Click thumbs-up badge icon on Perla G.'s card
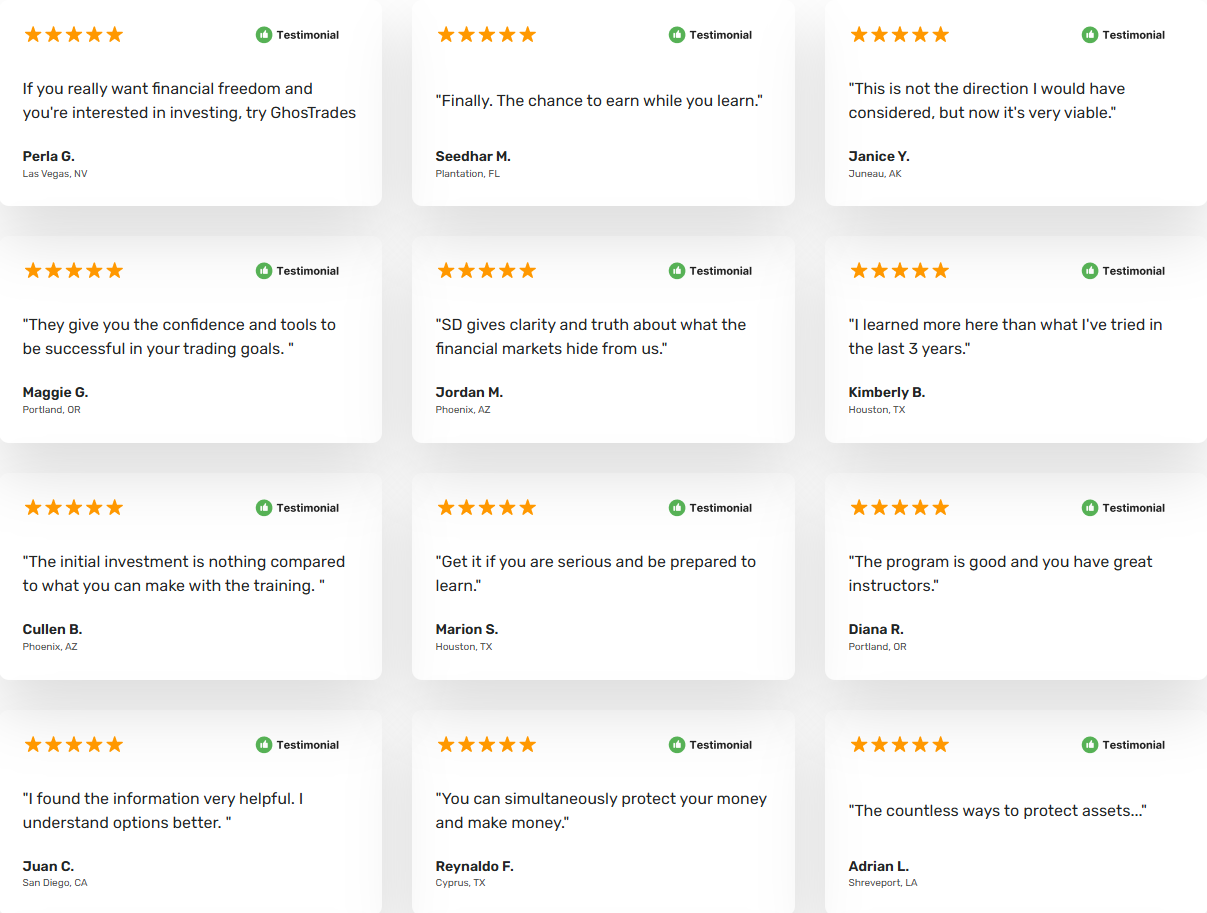This screenshot has width=1207, height=913. [264, 35]
